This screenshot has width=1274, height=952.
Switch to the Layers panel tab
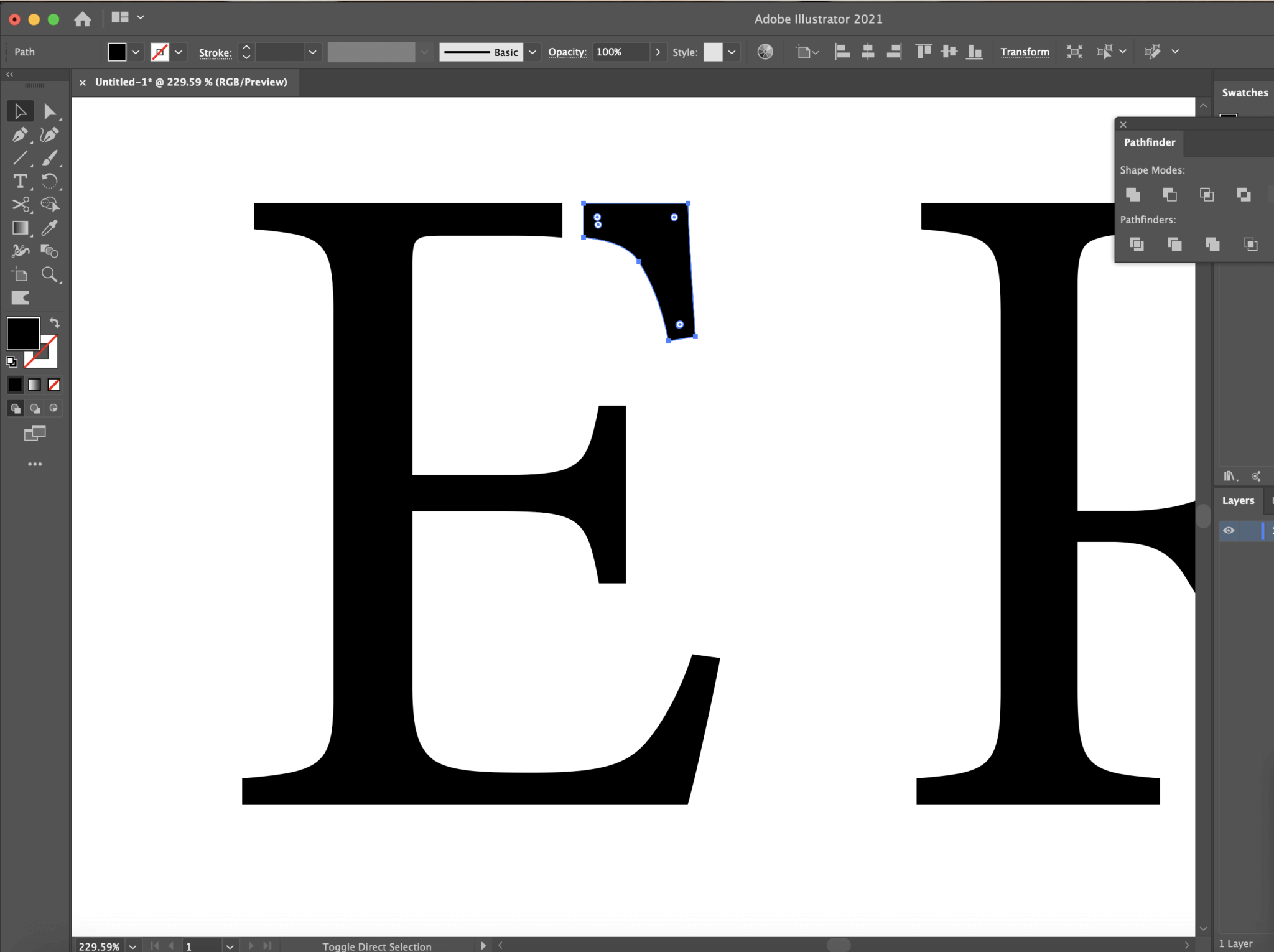click(1237, 500)
